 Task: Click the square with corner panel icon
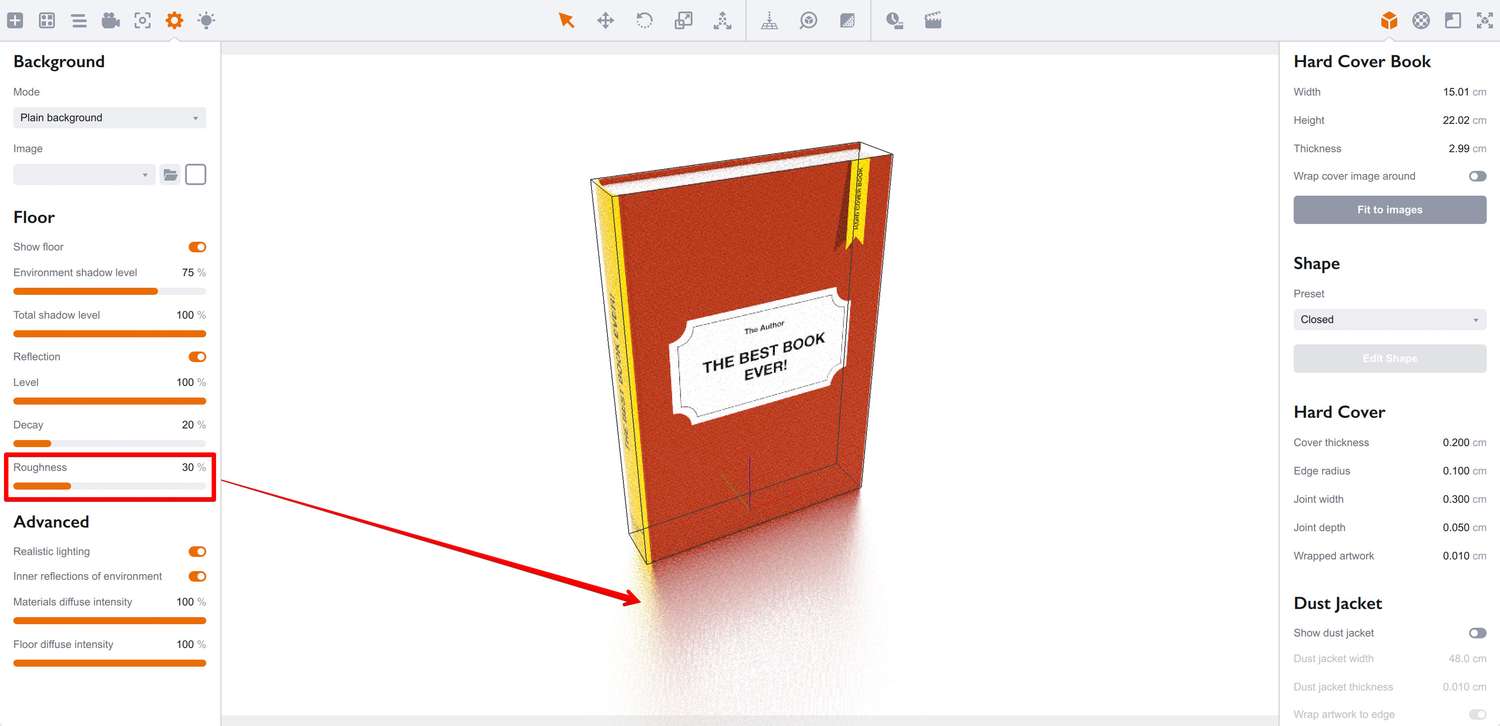[x=1453, y=20]
